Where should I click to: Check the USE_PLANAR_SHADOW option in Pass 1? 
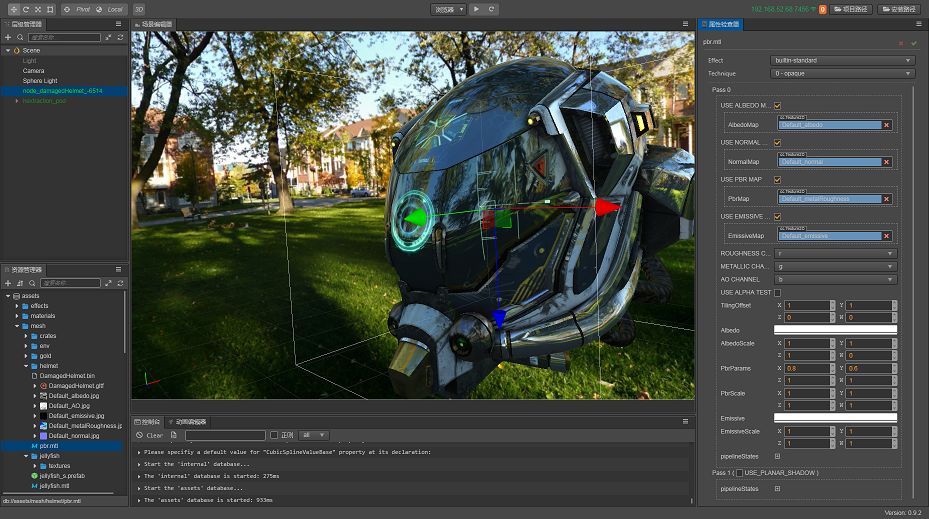[739, 472]
